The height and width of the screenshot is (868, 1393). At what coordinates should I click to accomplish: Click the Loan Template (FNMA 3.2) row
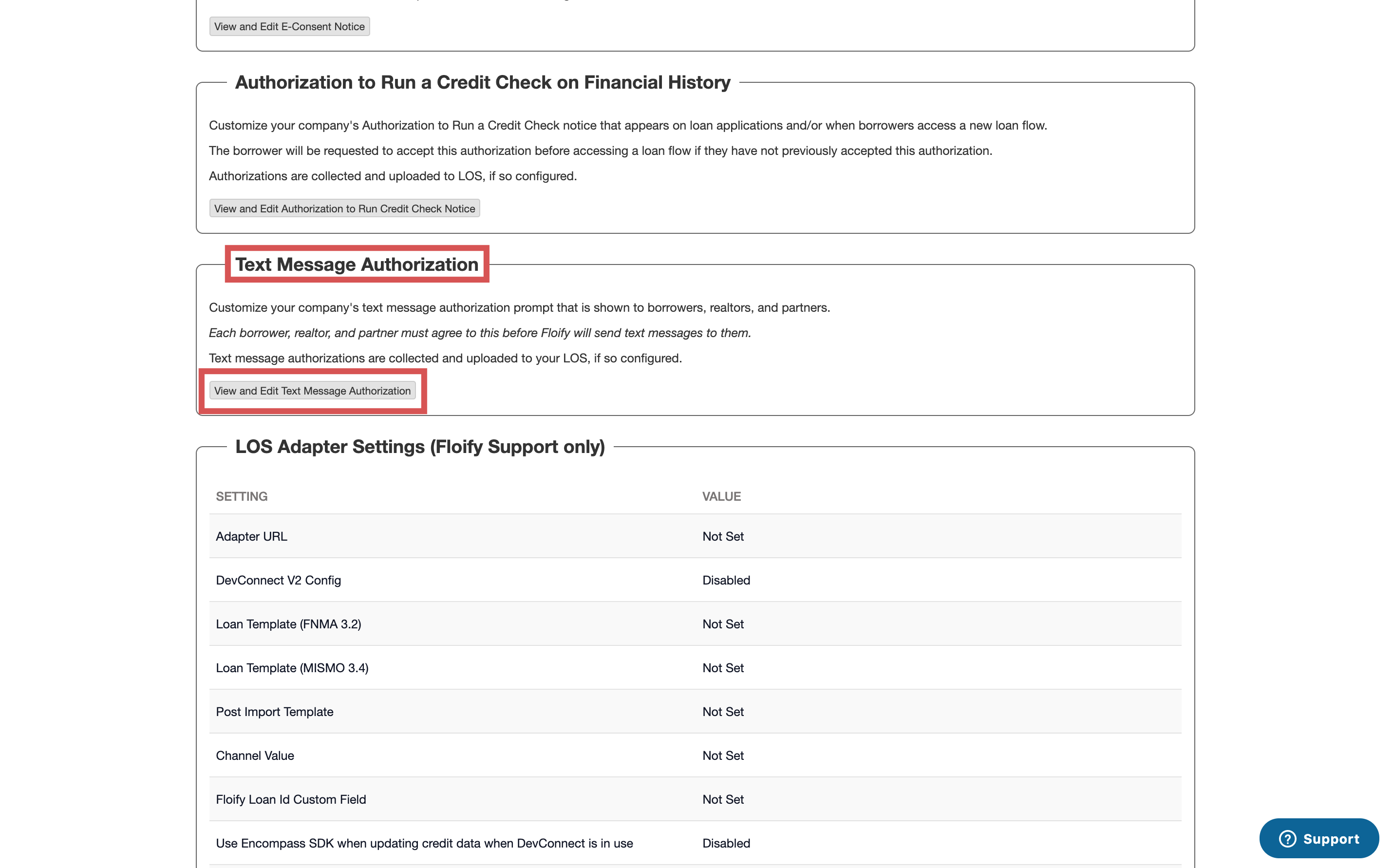(x=288, y=624)
